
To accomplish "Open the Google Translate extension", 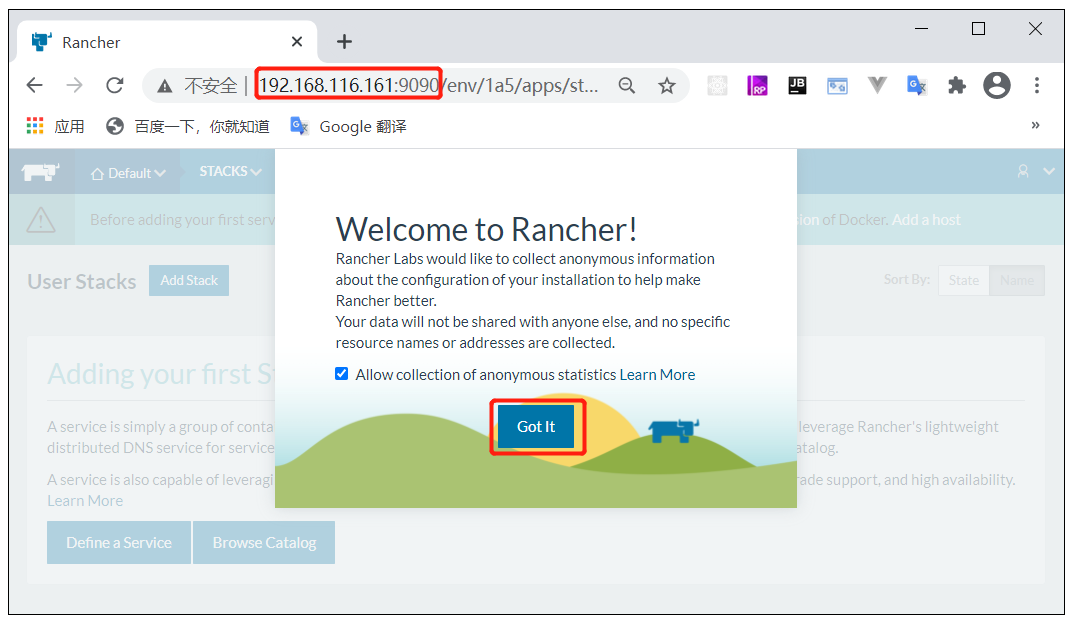I will coord(917,86).
